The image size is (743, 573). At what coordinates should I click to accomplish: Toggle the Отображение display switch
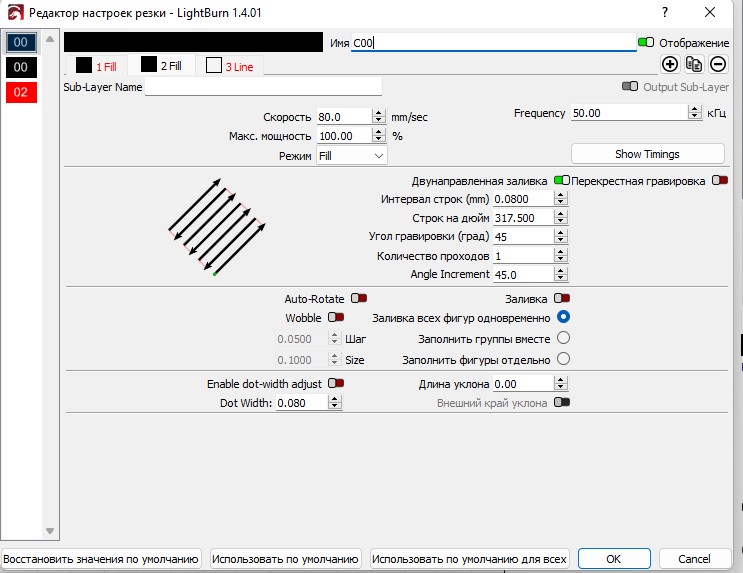(x=645, y=42)
